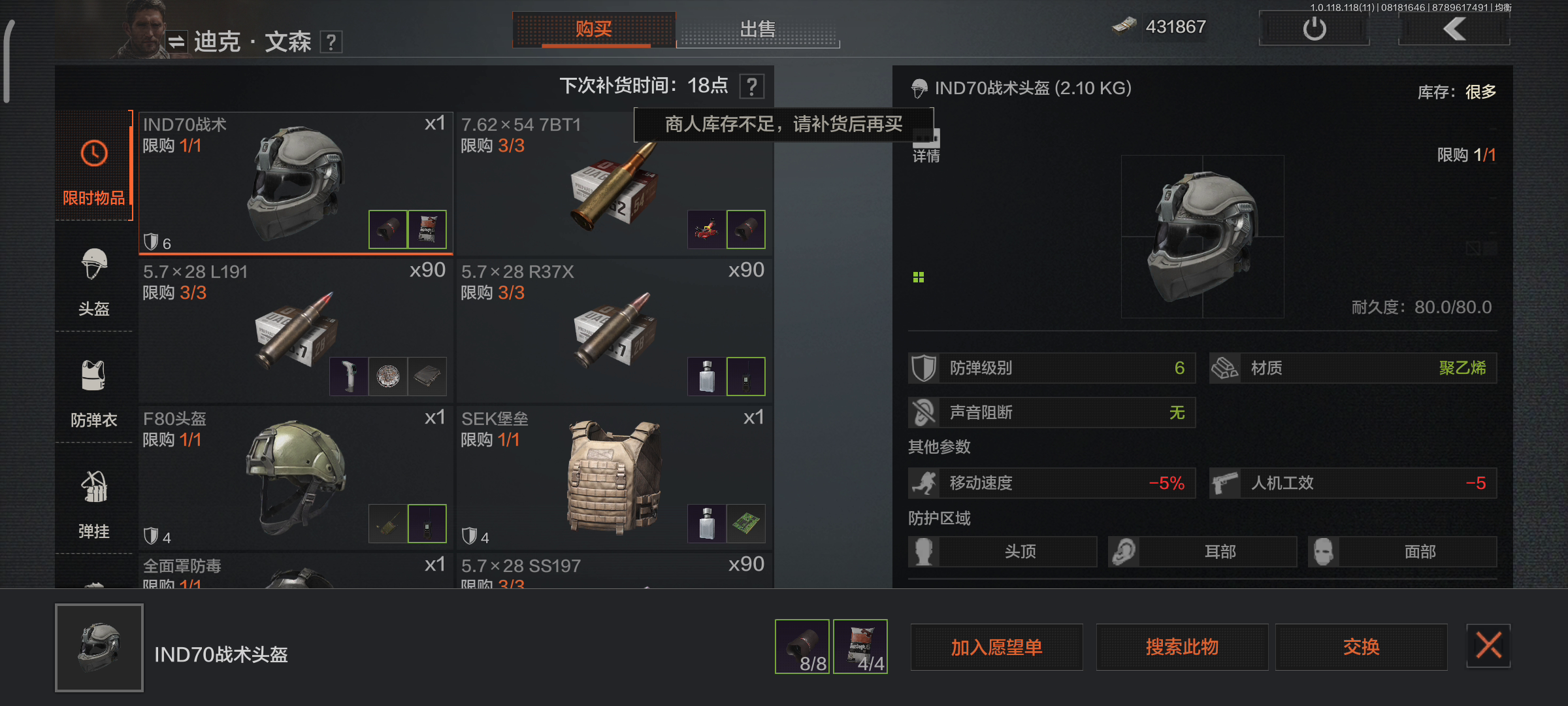The height and width of the screenshot is (706, 1568).
Task: Switch to the 出售 sell tab
Action: pos(758,29)
